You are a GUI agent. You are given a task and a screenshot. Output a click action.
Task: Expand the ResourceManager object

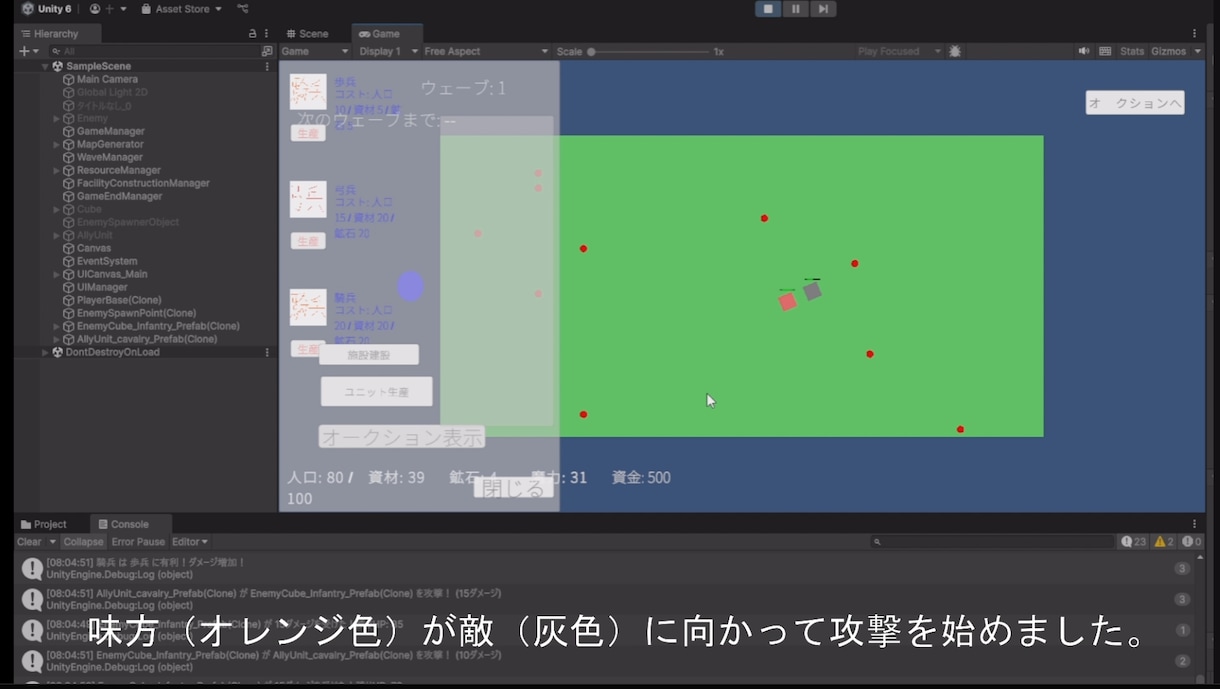[x=57, y=170]
